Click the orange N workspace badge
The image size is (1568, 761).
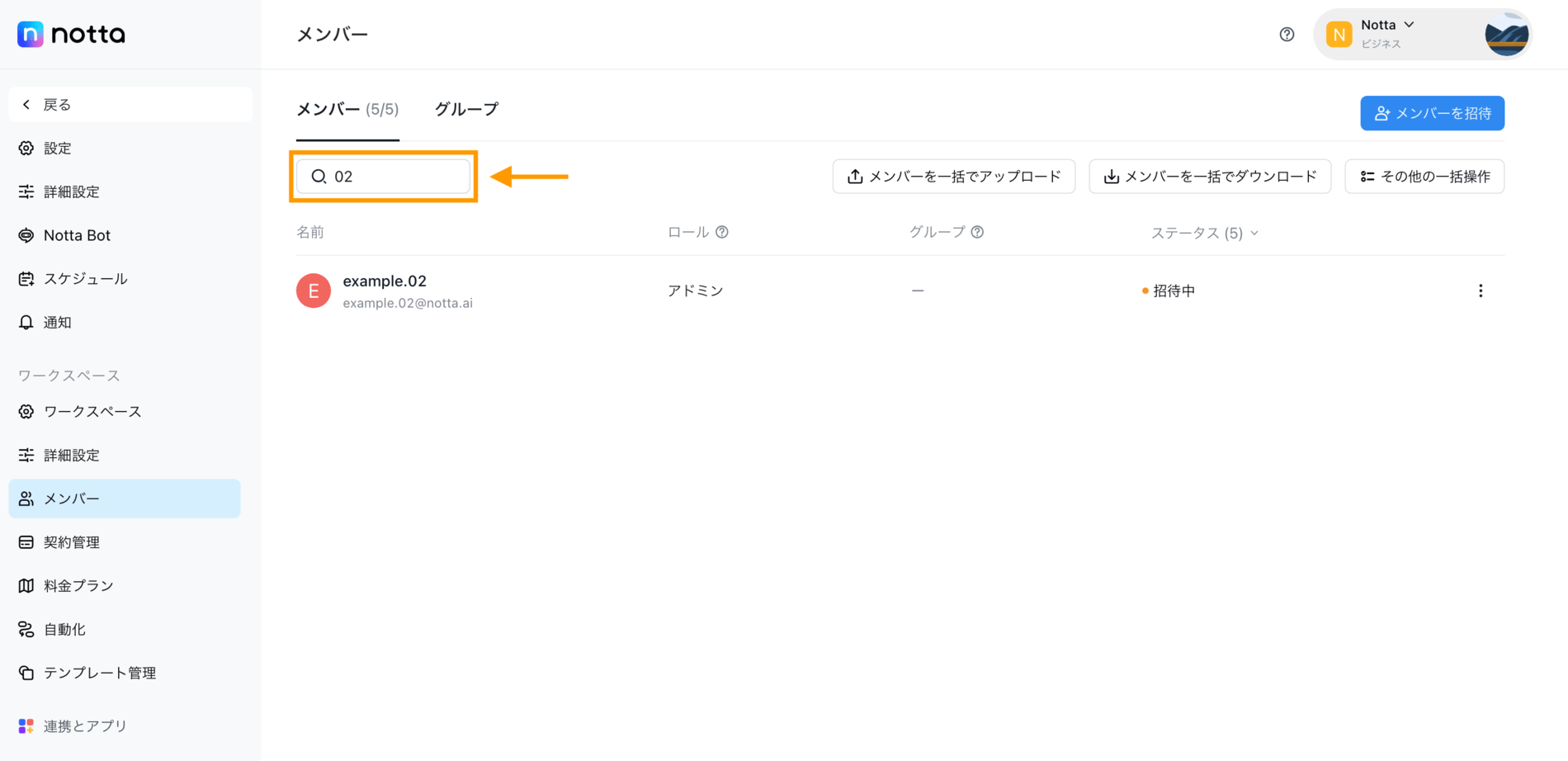click(x=1339, y=35)
